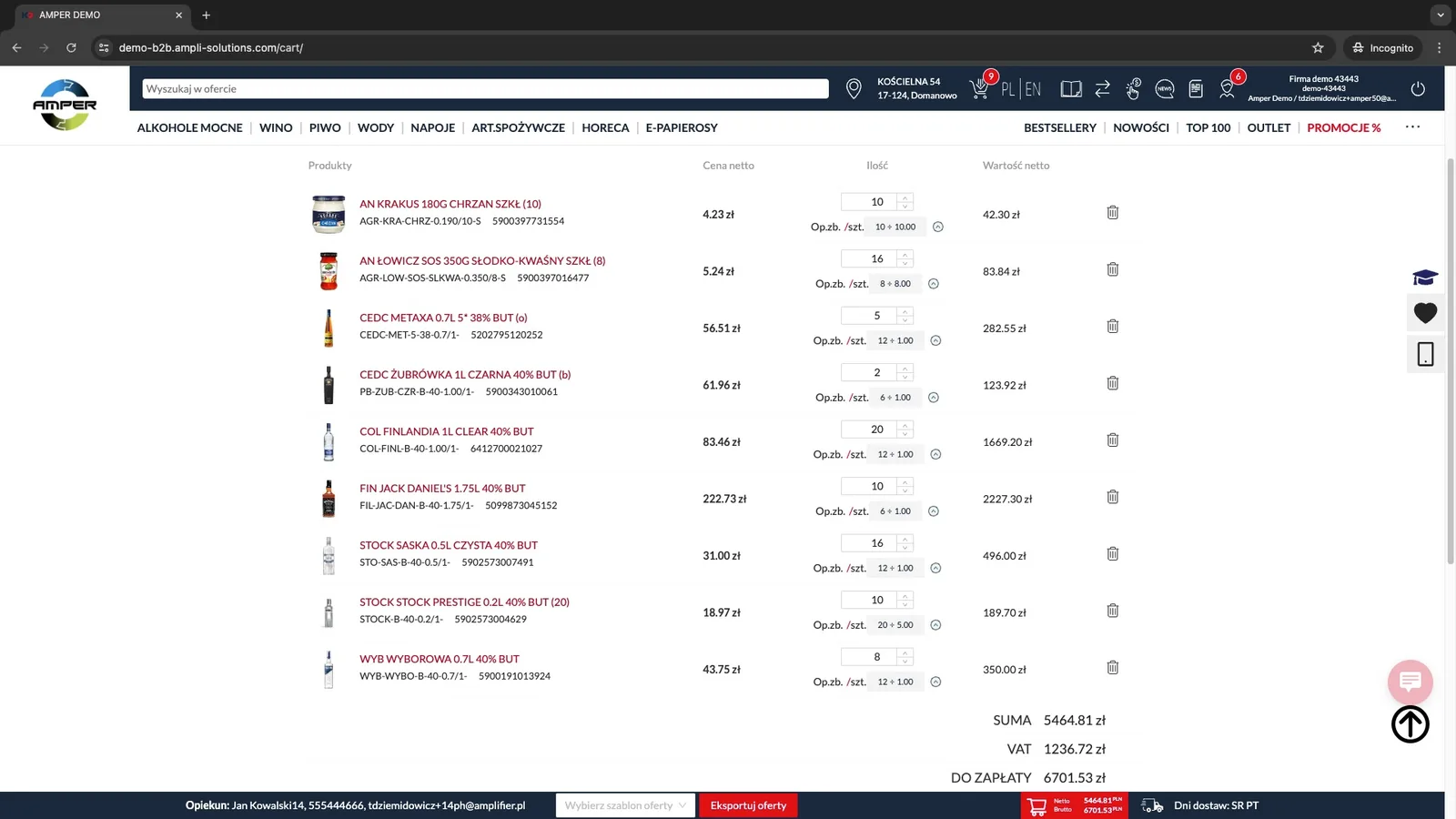
Task: Open the cart icon with badge 9
Action: [981, 88]
